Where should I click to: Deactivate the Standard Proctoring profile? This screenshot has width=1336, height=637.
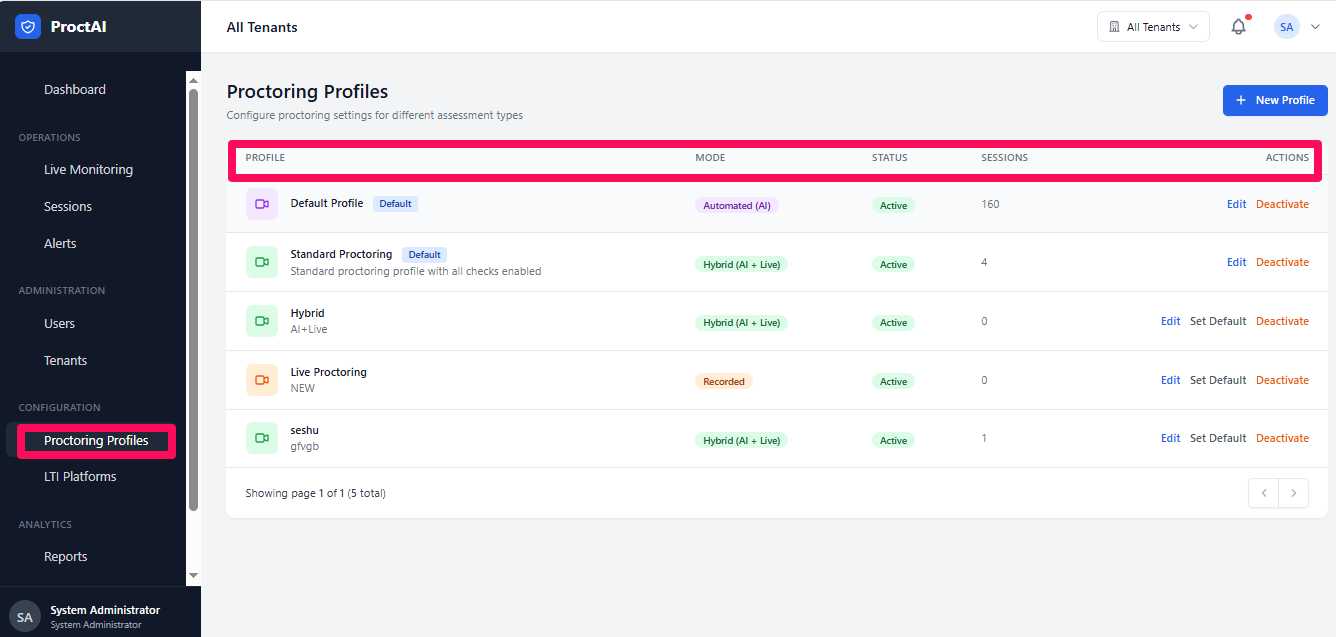pos(1282,262)
